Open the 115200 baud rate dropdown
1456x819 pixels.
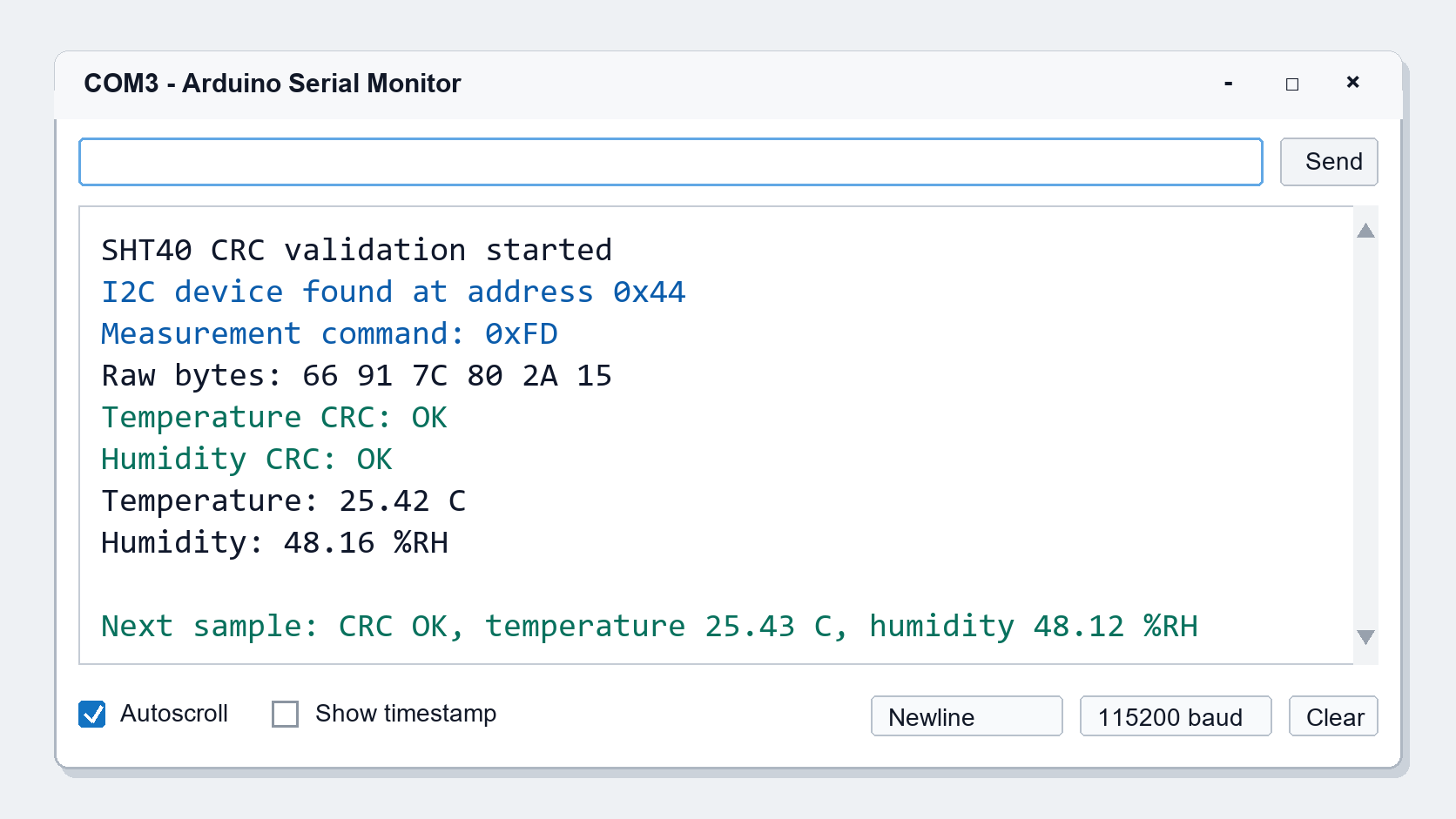pos(1176,716)
